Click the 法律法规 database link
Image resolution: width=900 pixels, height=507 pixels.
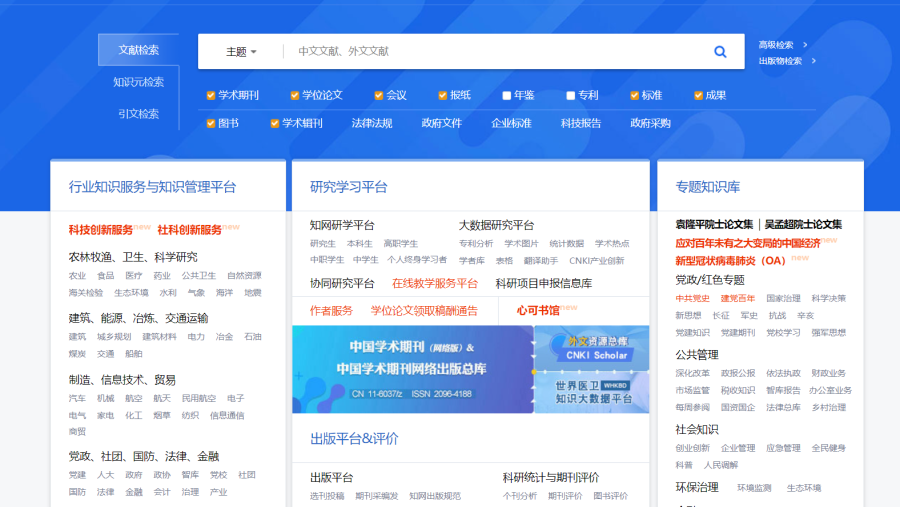371,124
